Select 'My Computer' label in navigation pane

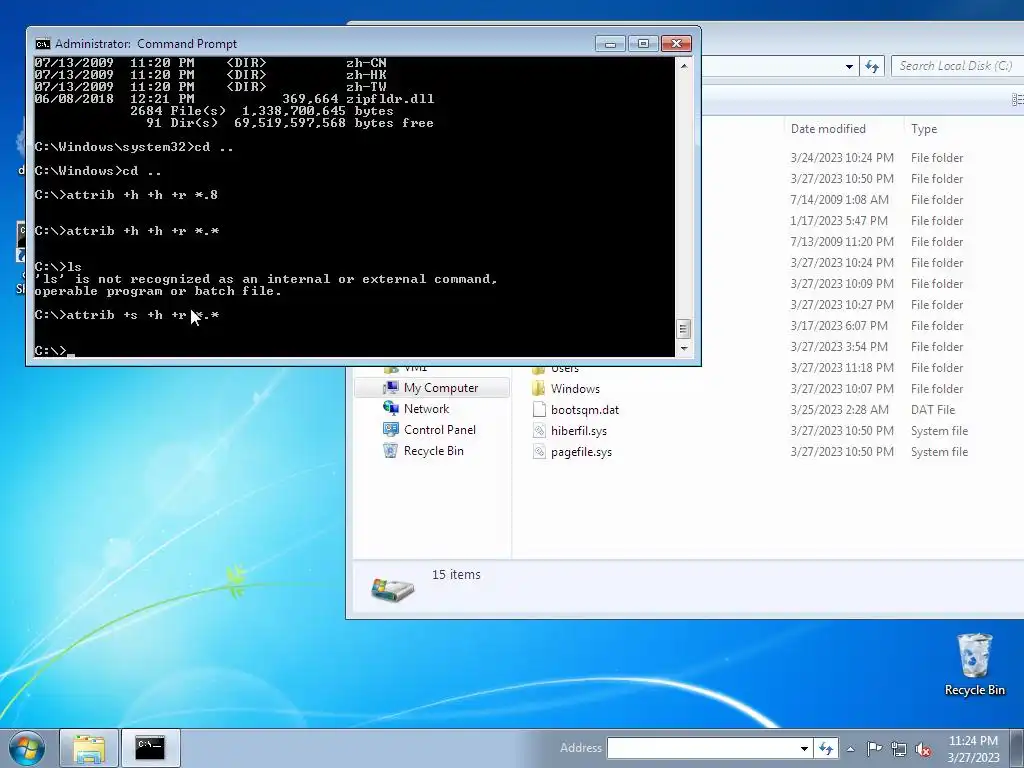pyautogui.click(x=441, y=387)
